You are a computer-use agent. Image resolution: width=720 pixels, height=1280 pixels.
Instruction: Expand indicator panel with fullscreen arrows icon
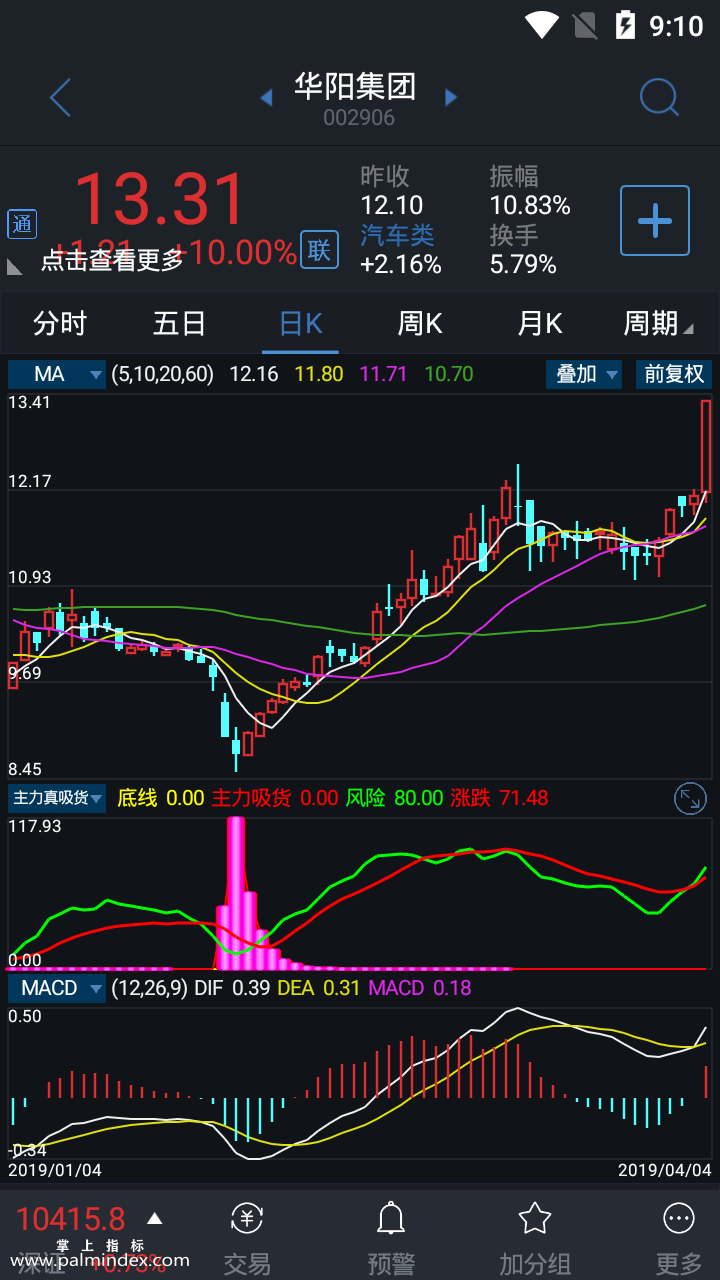pos(691,798)
